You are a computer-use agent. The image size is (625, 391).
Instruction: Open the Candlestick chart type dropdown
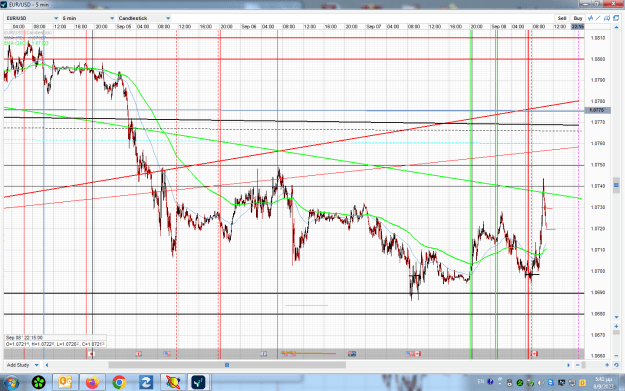(144, 18)
